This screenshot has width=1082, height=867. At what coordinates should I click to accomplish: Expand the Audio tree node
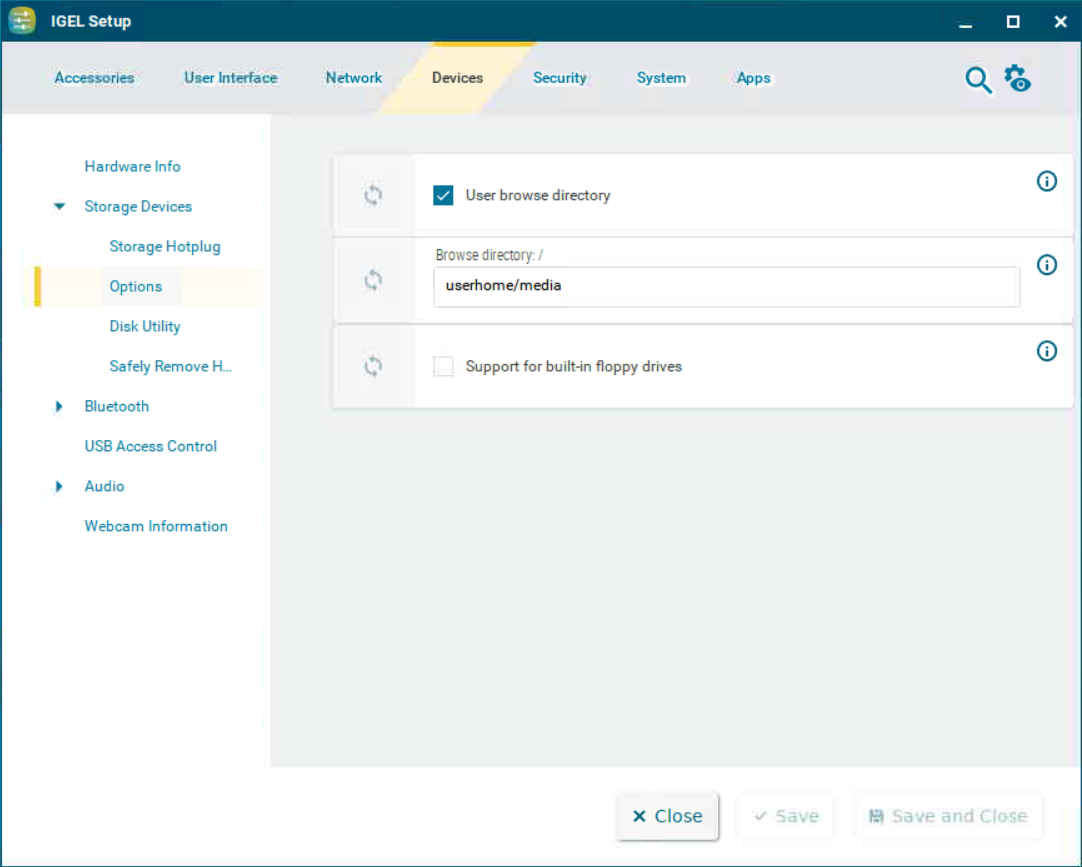60,487
